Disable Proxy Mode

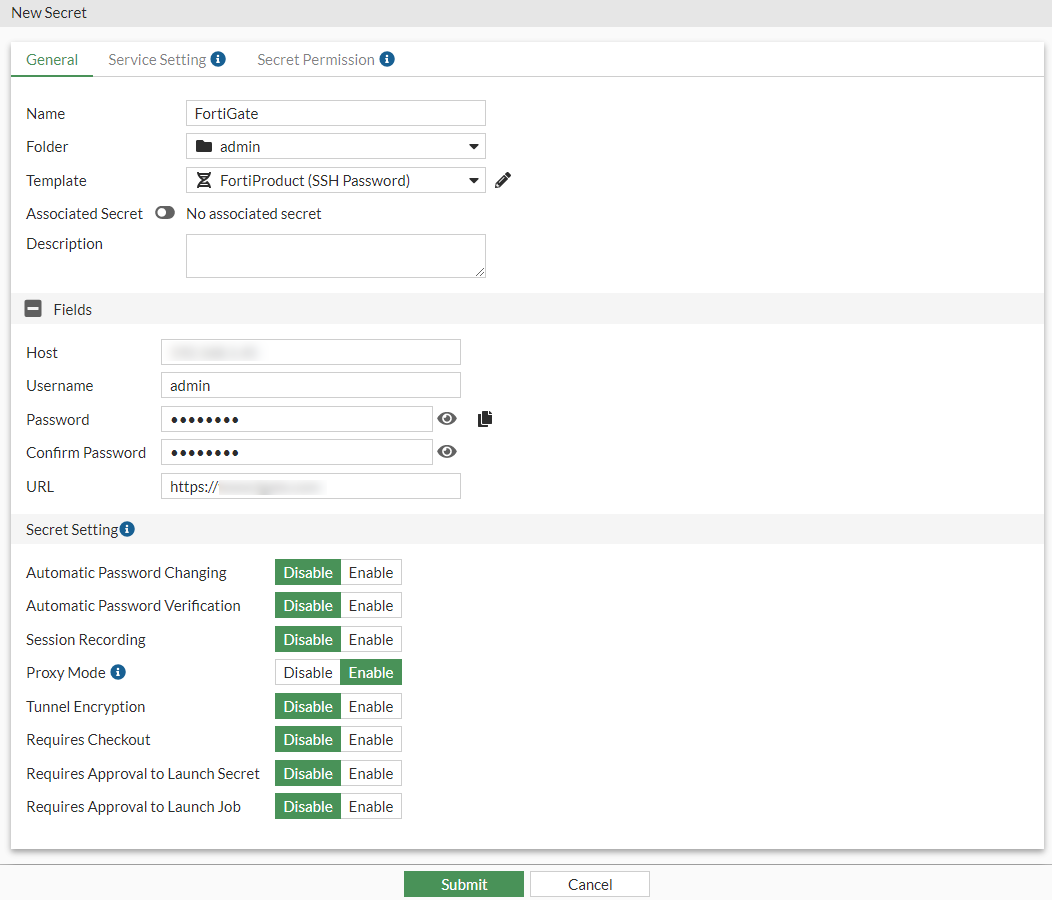[307, 672]
